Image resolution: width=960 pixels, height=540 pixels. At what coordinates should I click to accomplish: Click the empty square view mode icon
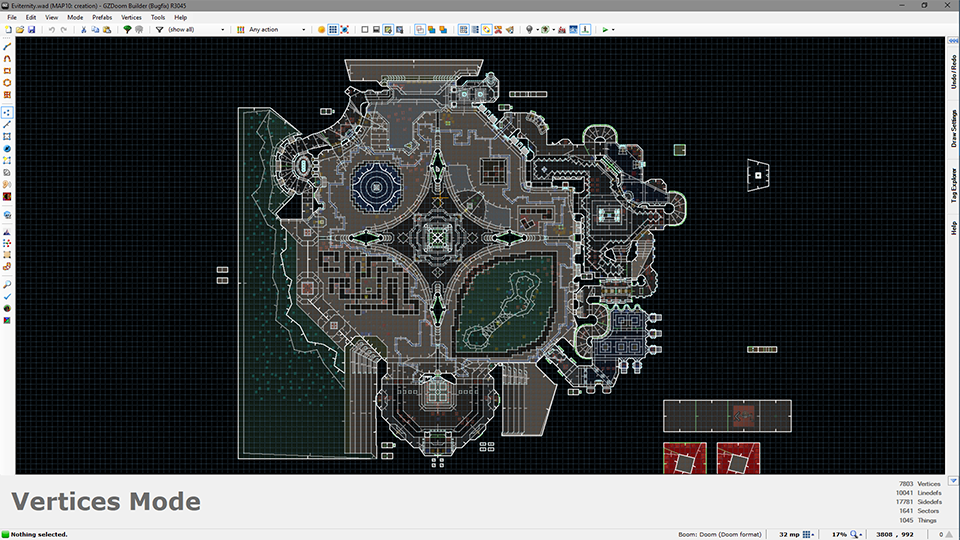[365, 29]
